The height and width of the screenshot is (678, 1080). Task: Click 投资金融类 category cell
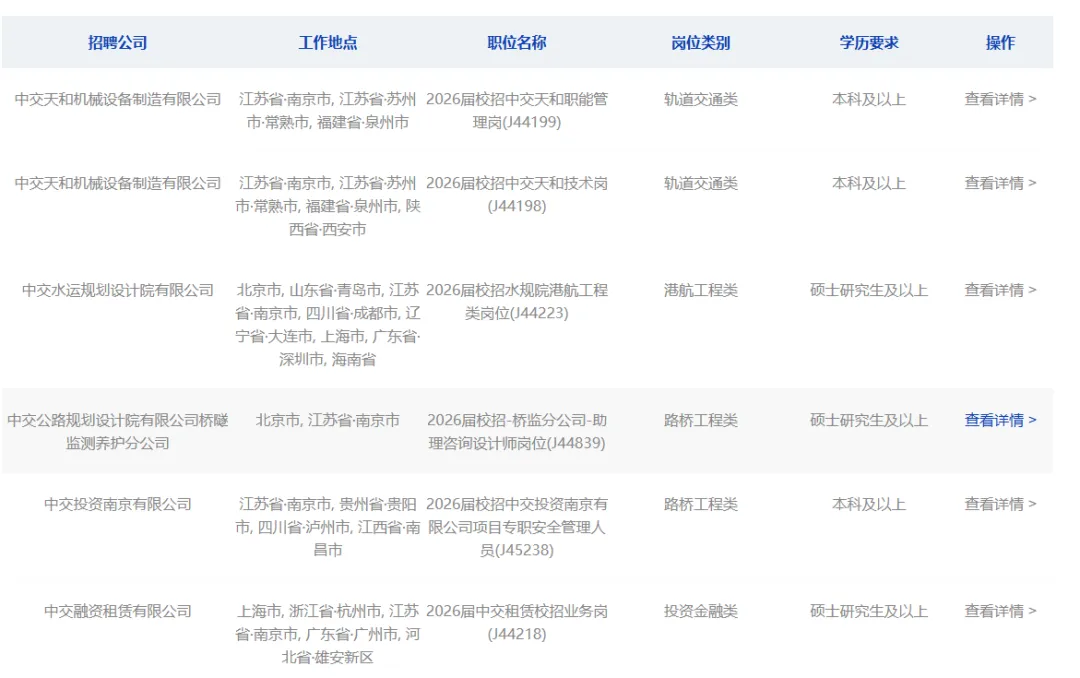(700, 611)
